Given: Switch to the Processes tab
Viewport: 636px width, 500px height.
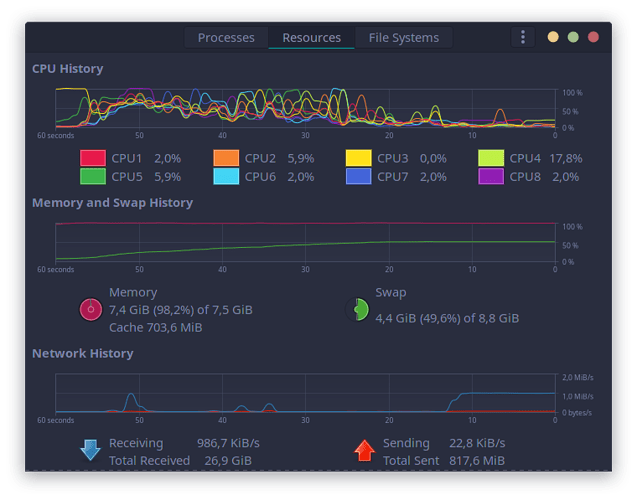Looking at the screenshot, I should pos(226,38).
